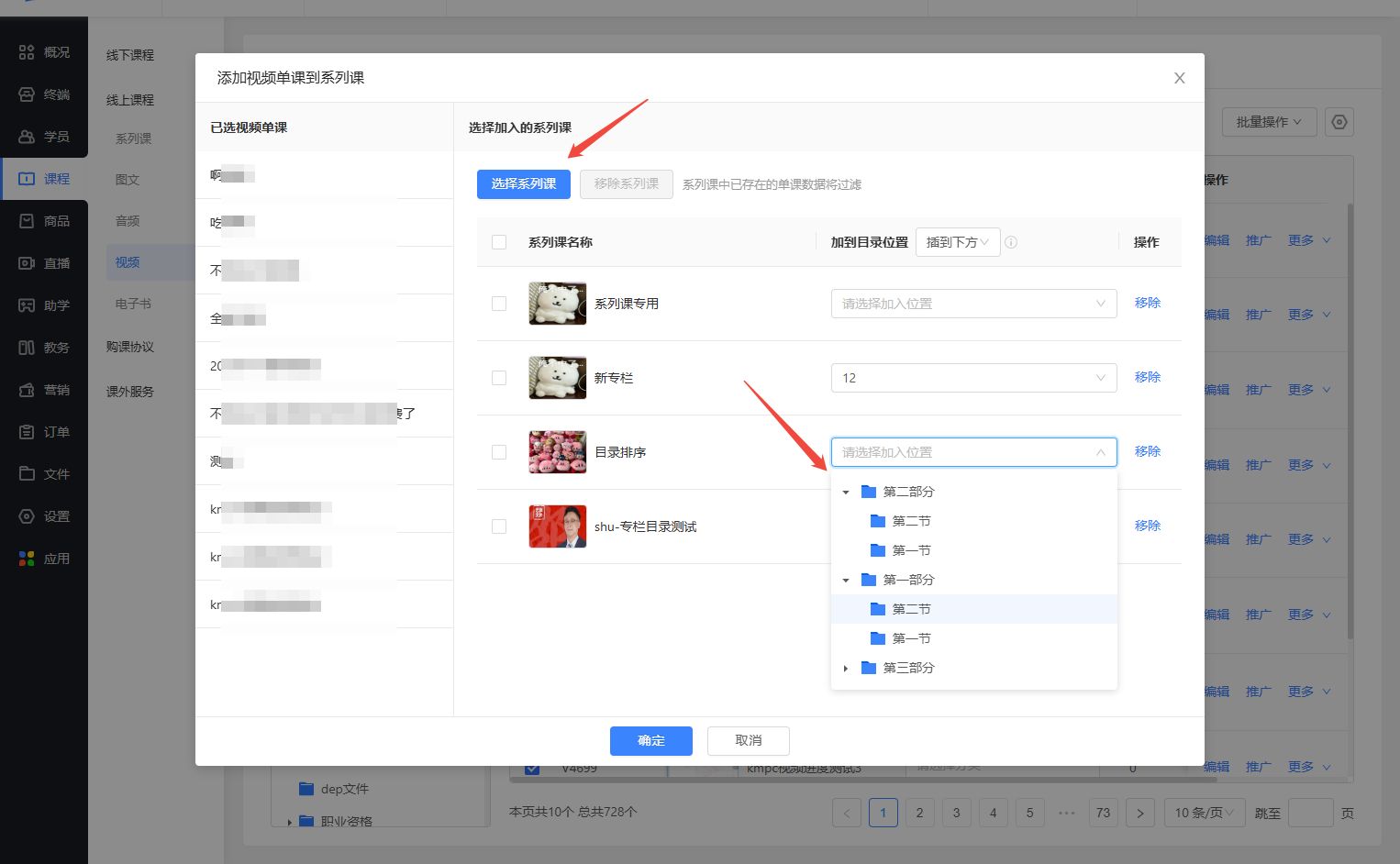The image size is (1400, 864).
Task: Click the 概况 overview icon in sidebar
Action: (27, 52)
